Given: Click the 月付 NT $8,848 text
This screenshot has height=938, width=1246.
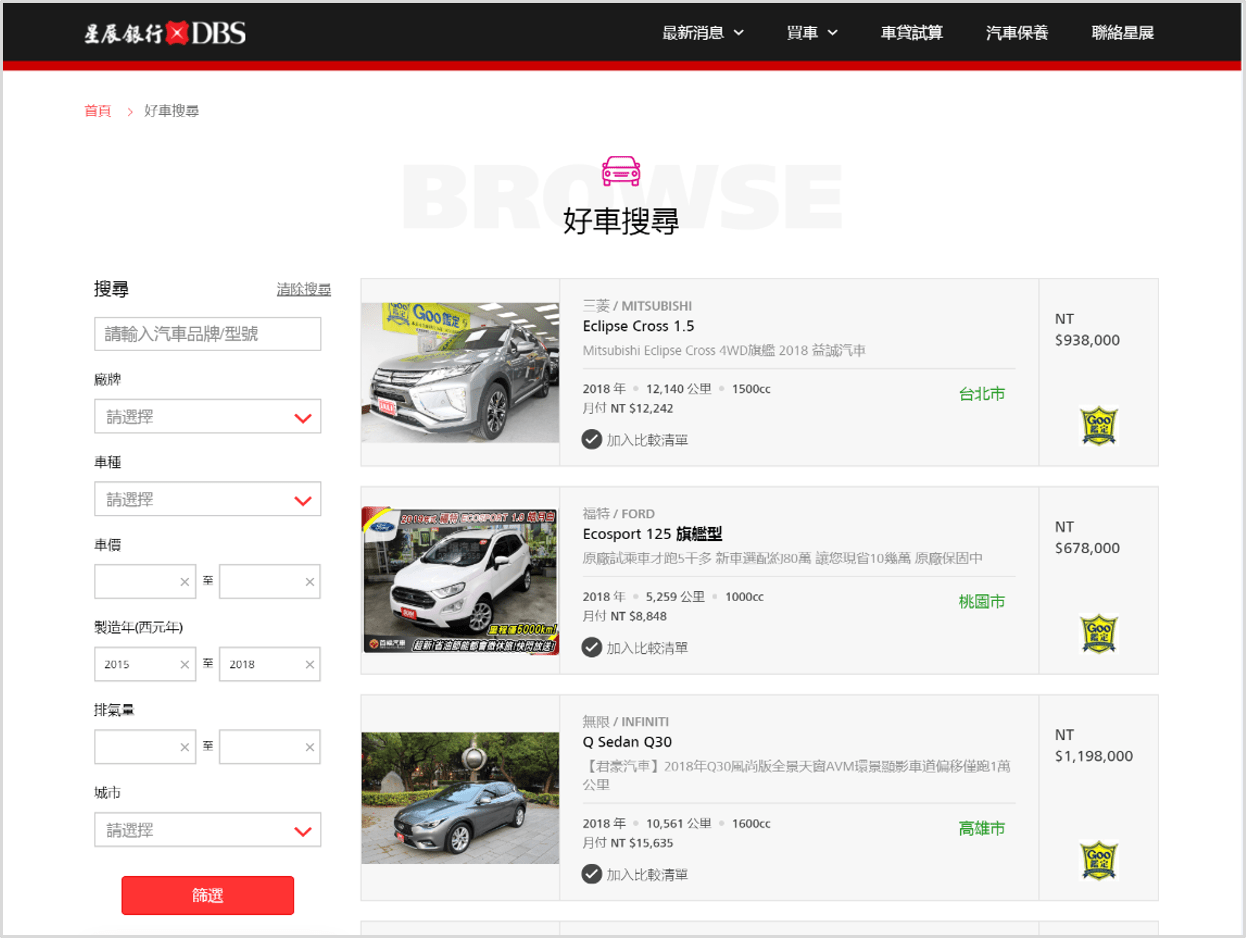Looking at the screenshot, I should (625, 616).
